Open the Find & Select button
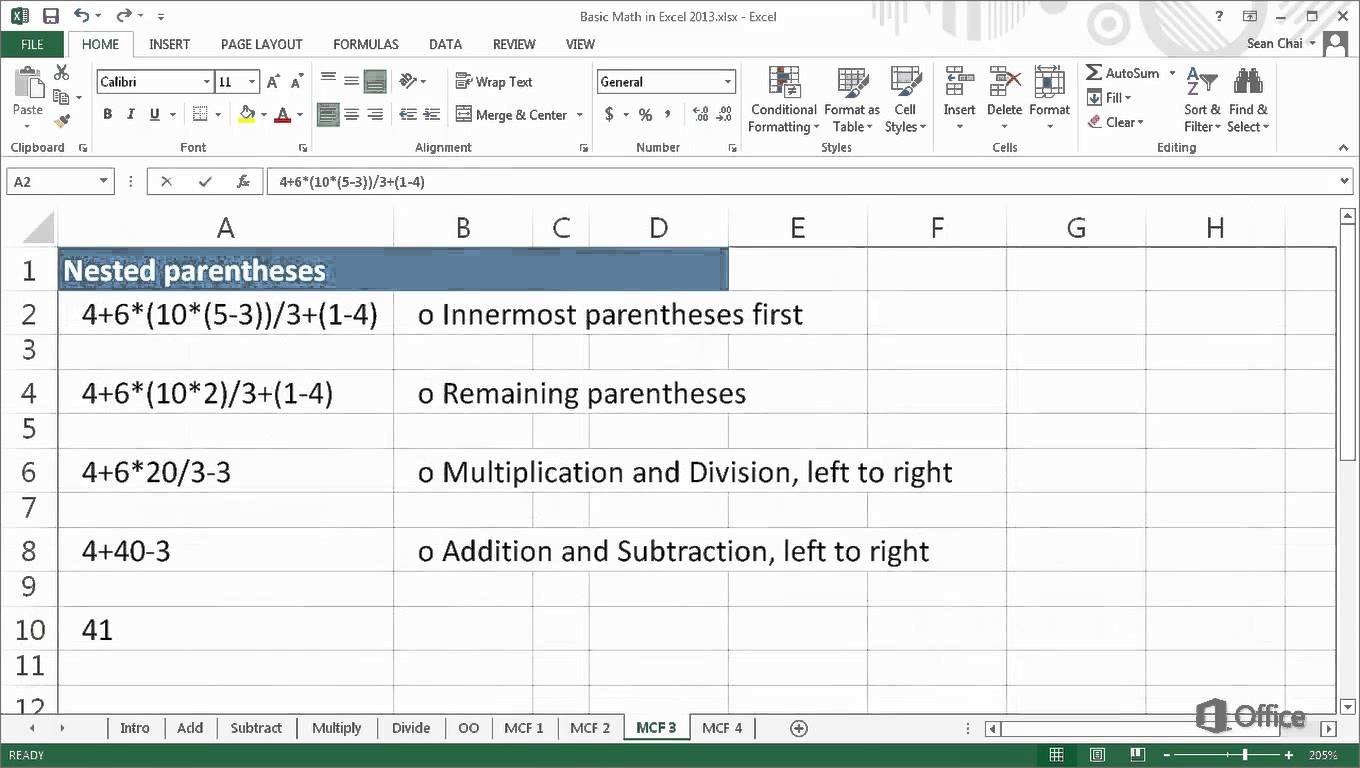1360x768 pixels. point(1248,100)
